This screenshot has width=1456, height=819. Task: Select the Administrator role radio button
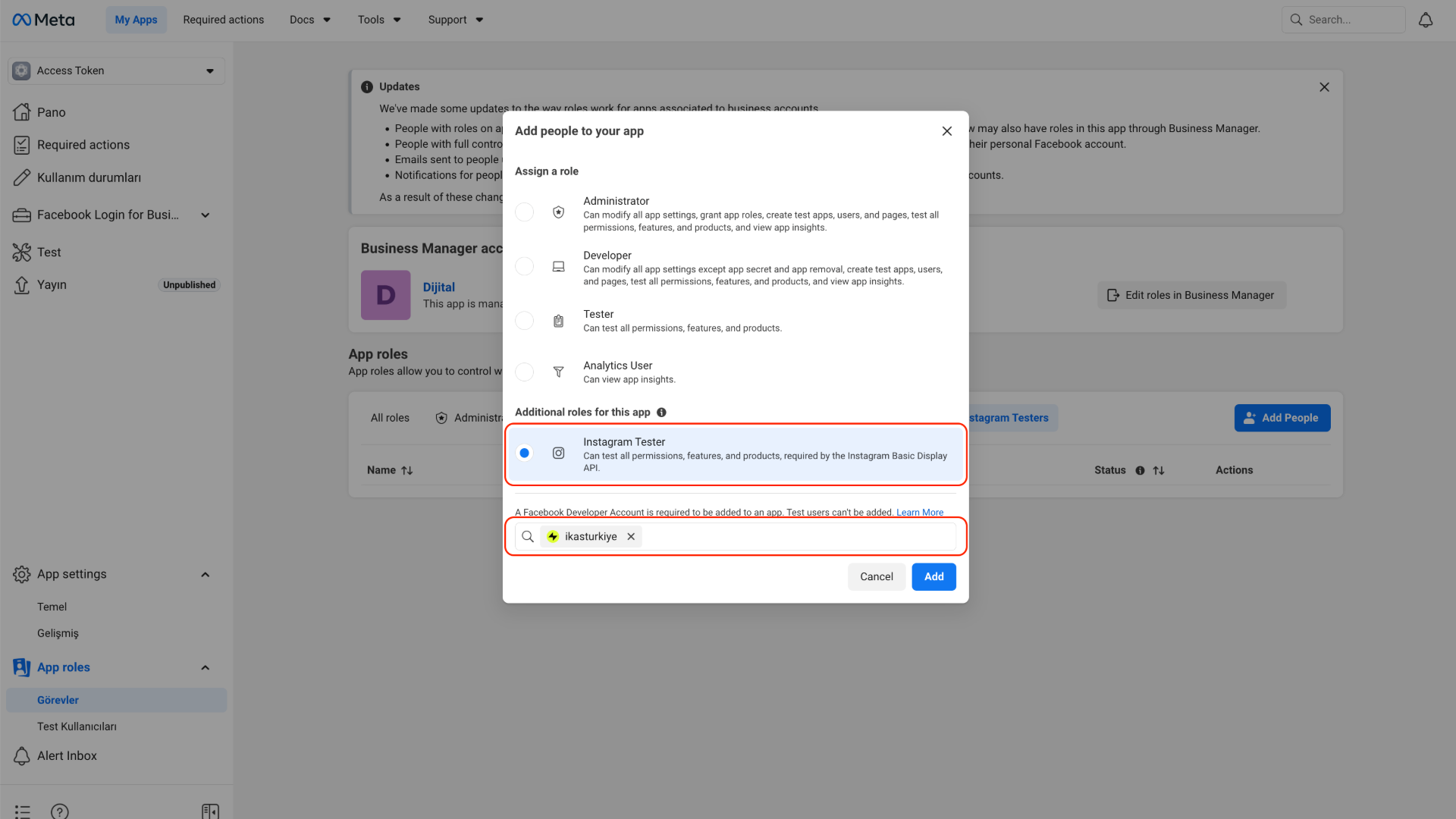click(x=524, y=212)
